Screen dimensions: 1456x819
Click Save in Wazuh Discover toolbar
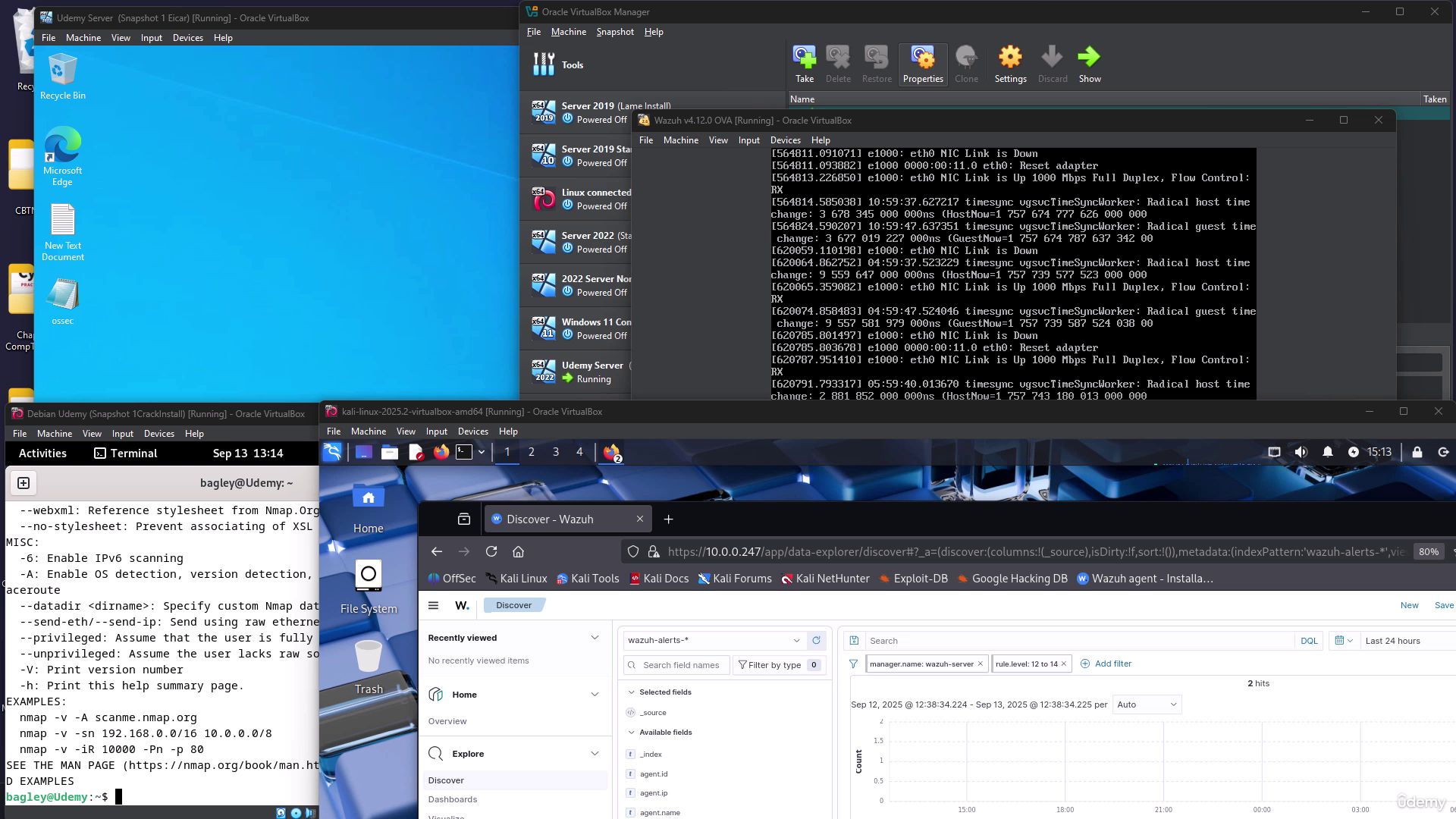pos(1444,605)
